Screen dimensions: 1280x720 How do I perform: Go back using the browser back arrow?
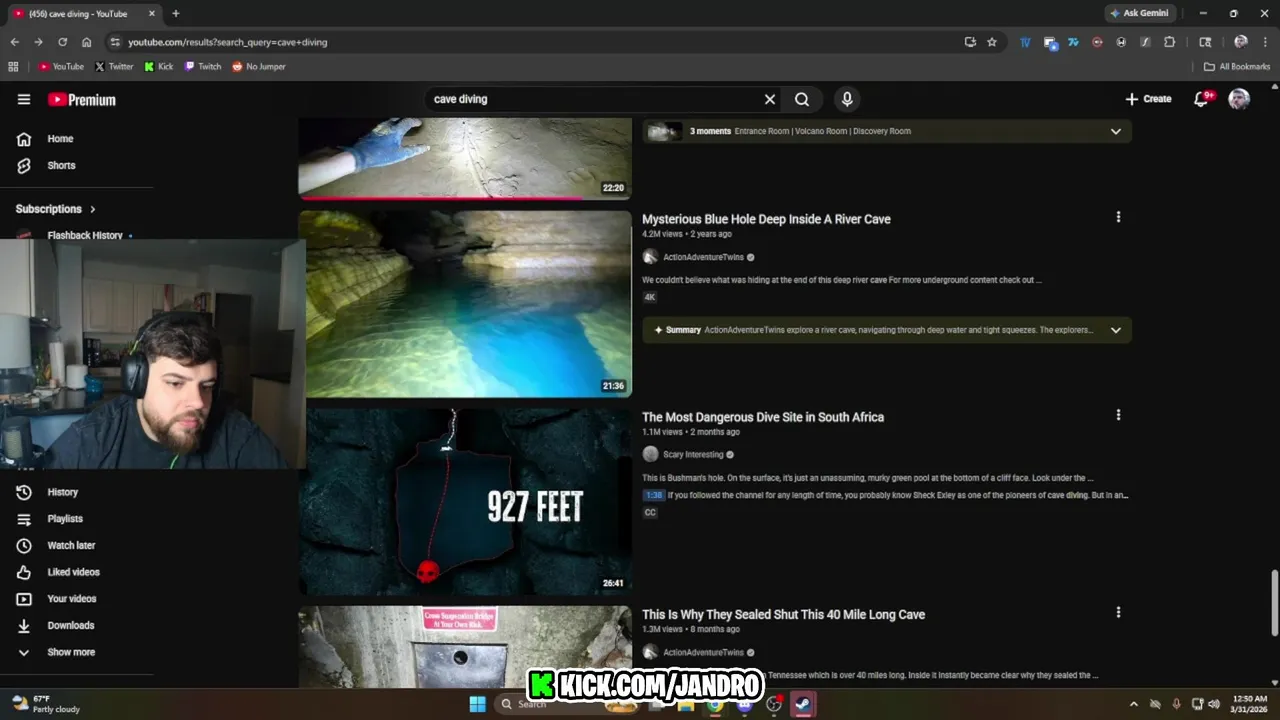(14, 42)
